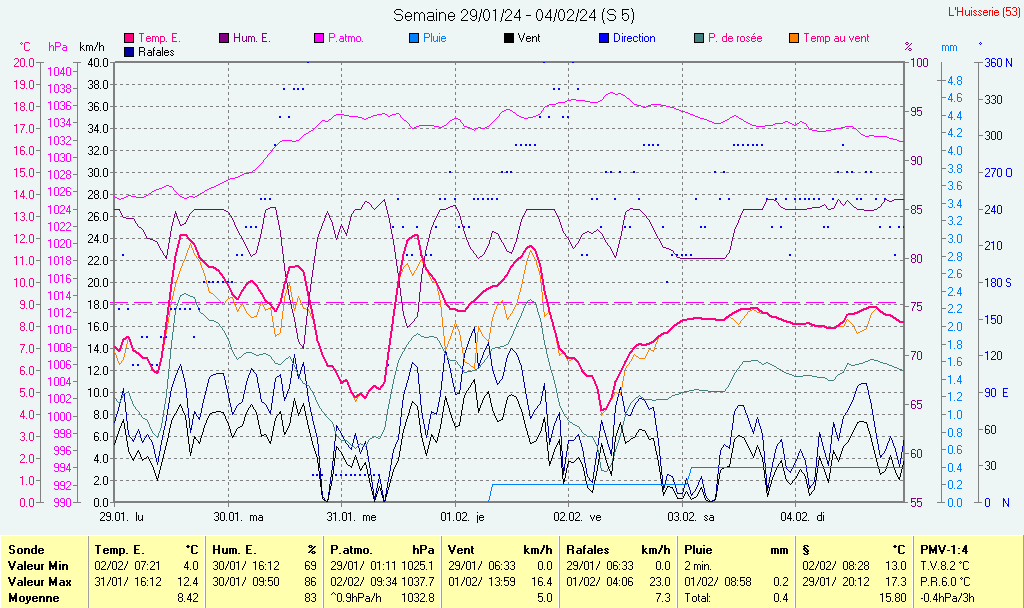Image resolution: width=1024 pixels, height=608 pixels.
Task: Select the 'km/h' axis unit label above the chart
Action: [92, 47]
